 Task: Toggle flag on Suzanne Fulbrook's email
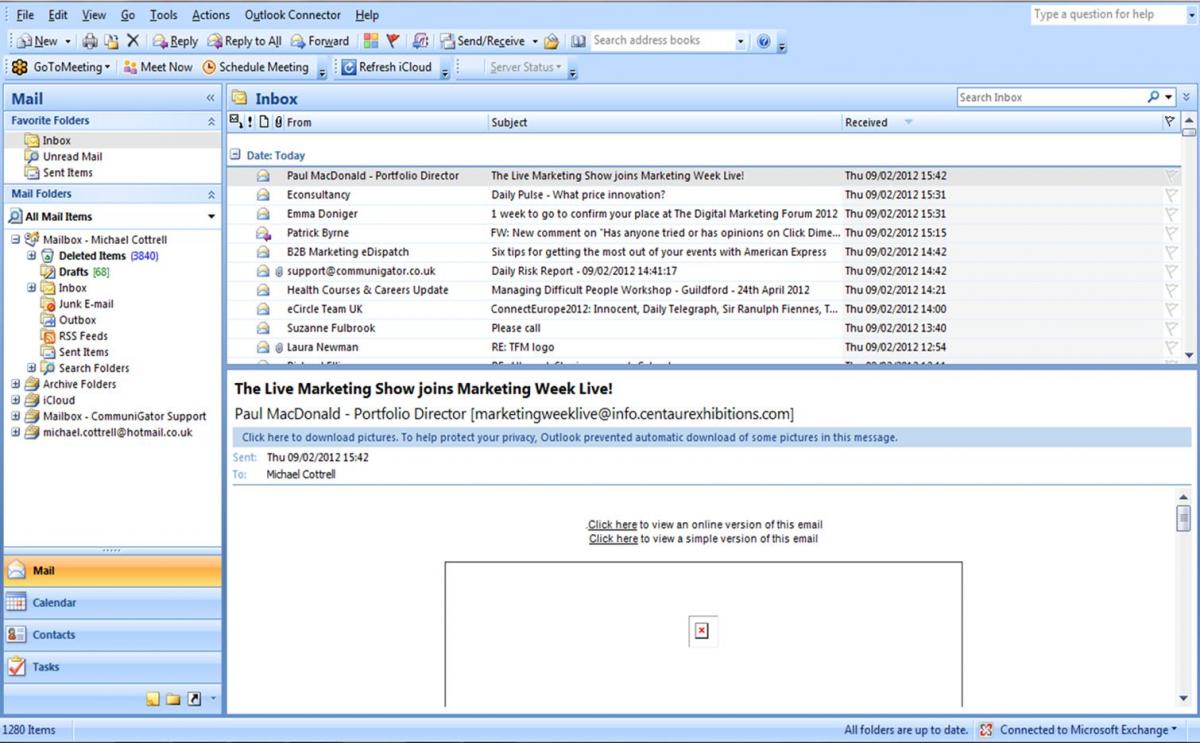[1171, 328]
